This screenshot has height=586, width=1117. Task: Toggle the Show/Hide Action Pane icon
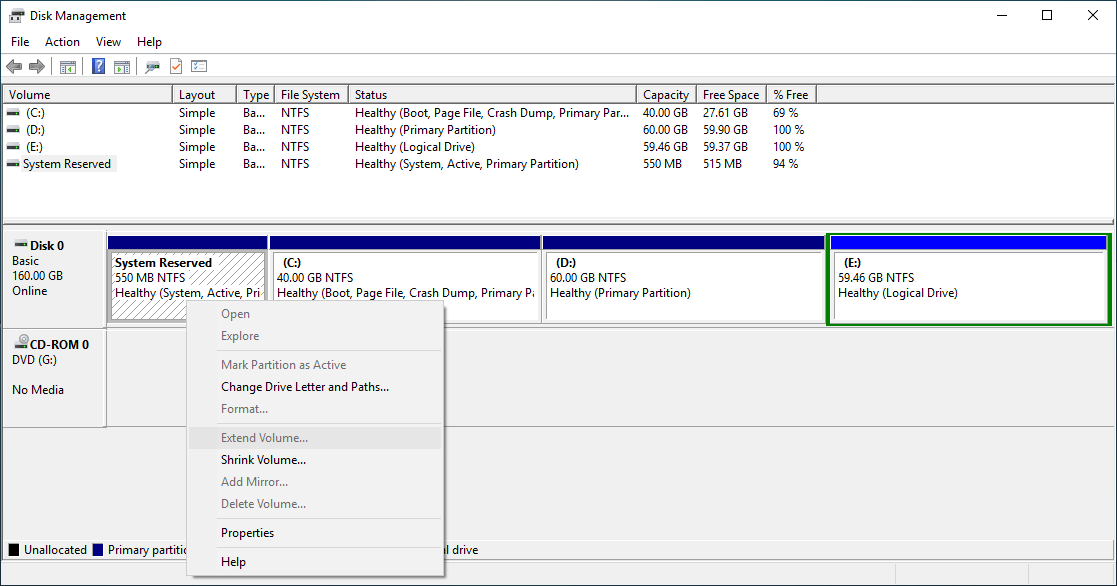pyautogui.click(x=122, y=67)
